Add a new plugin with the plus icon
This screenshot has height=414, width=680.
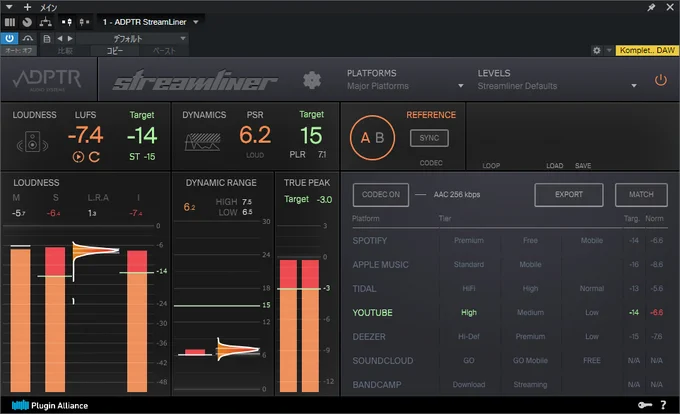(27, 7)
